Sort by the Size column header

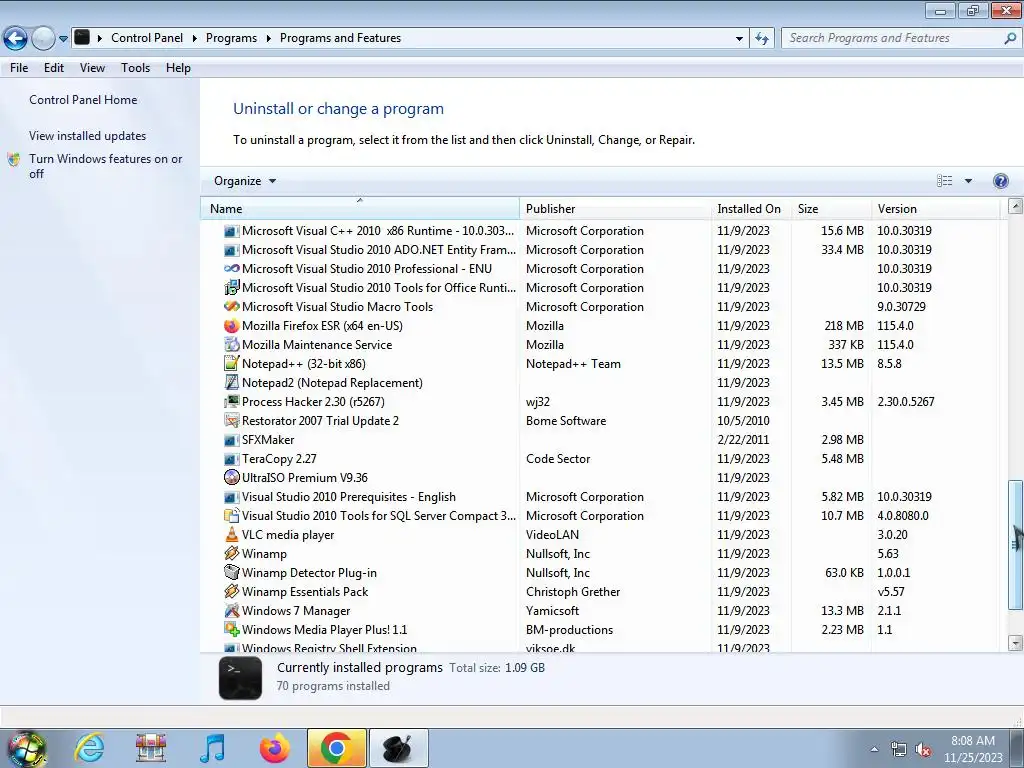[831, 208]
